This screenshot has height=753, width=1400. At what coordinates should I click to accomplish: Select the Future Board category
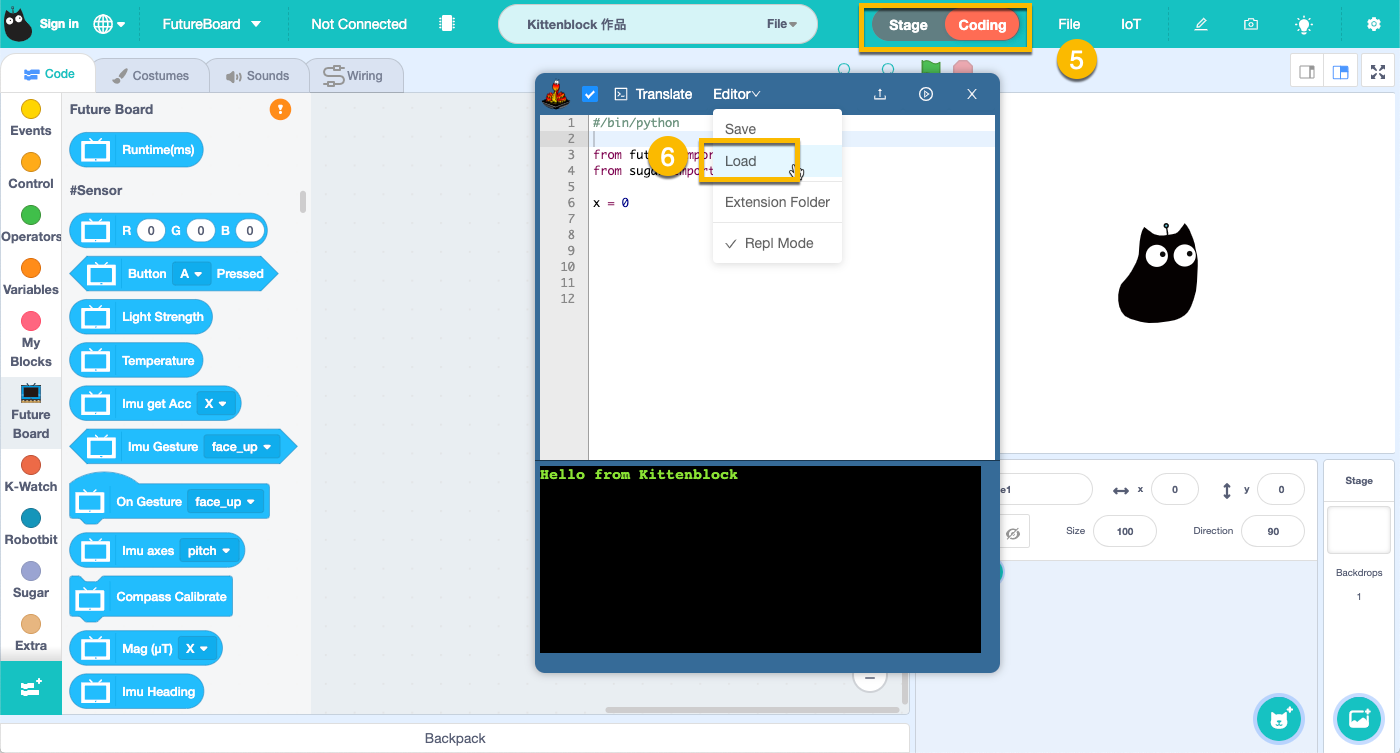31,411
